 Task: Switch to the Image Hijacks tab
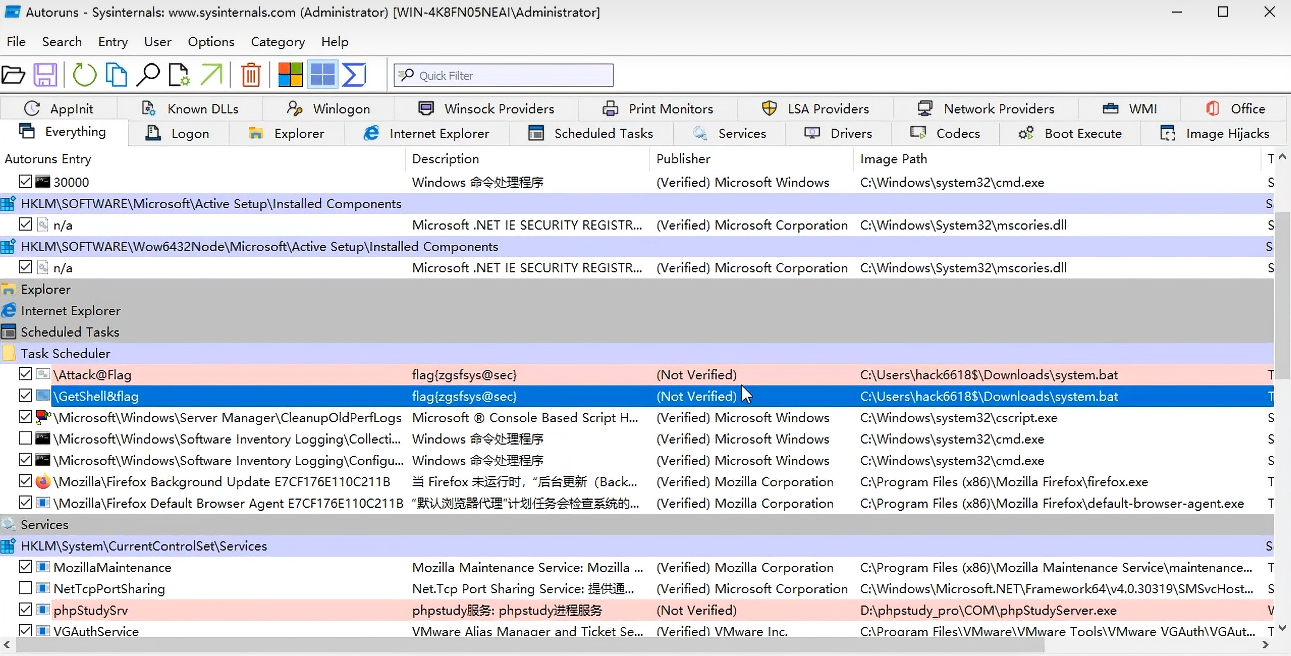1214,133
